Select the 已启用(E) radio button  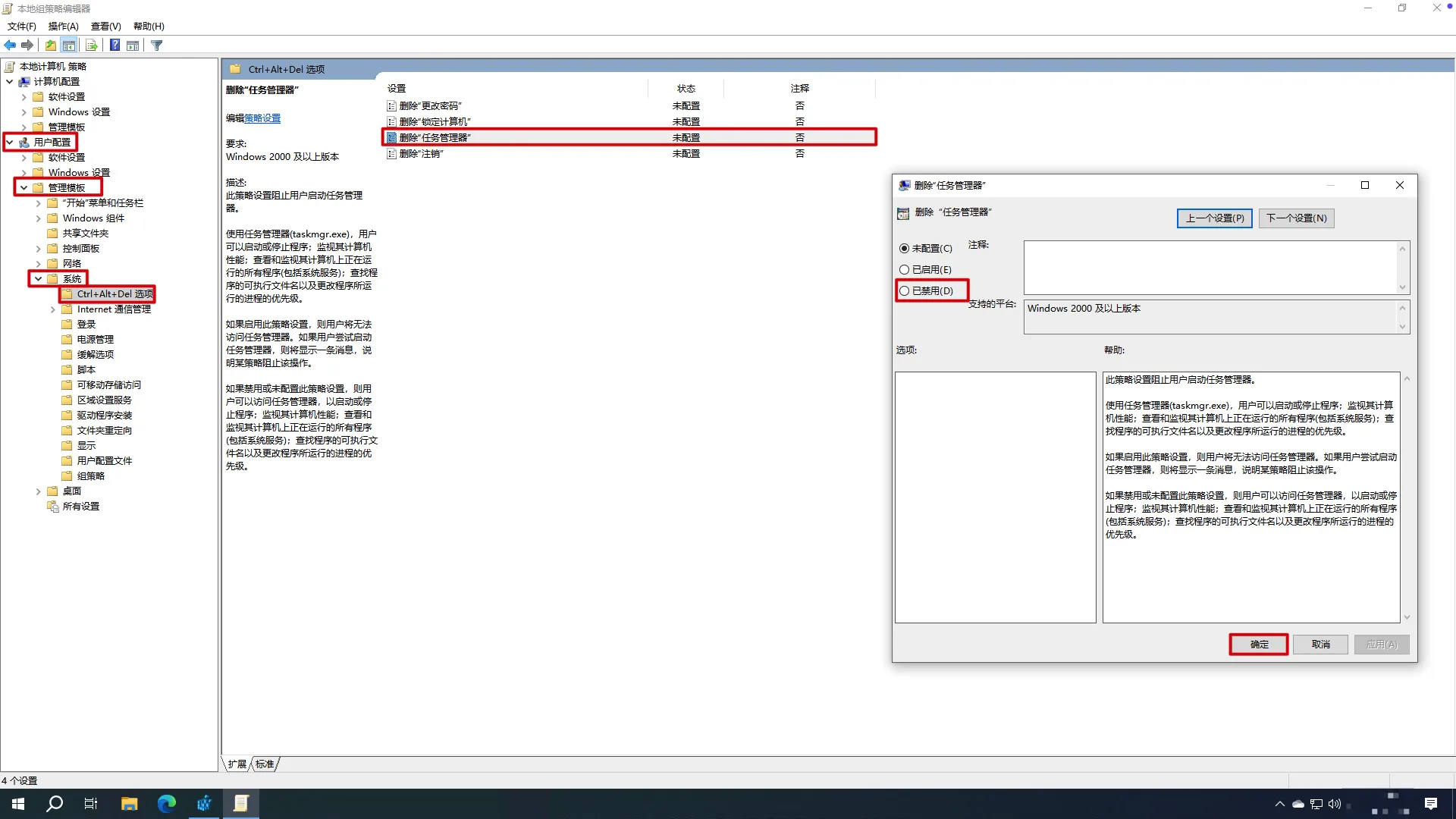[904, 270]
